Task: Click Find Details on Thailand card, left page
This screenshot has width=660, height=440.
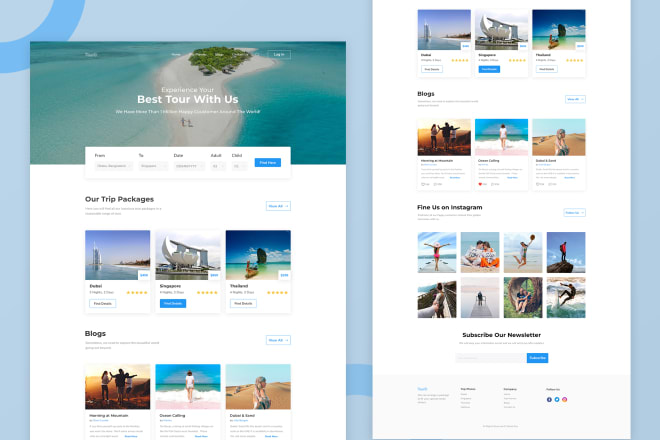Action: coord(243,303)
